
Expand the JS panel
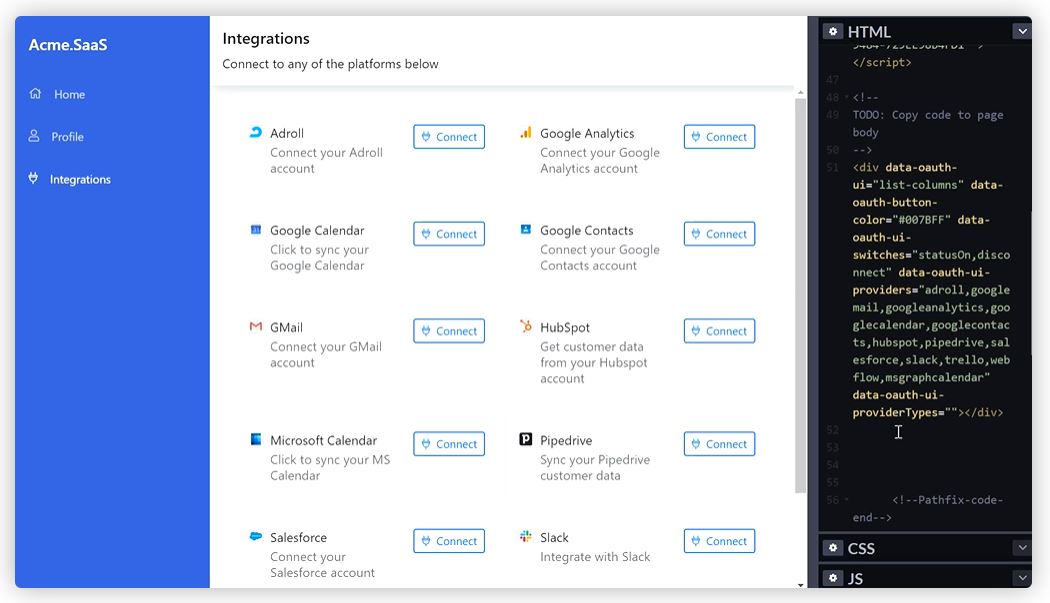(x=1022, y=578)
